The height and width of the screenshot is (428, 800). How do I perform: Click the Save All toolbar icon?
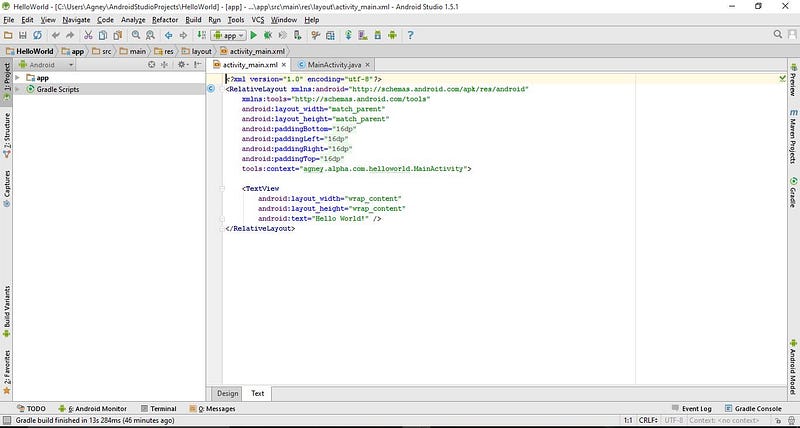(22, 35)
